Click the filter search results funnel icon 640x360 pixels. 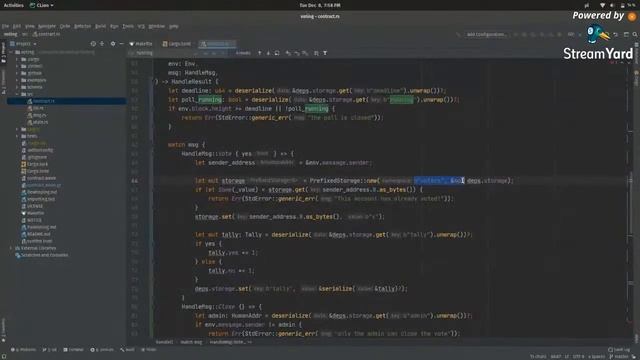click(x=325, y=53)
